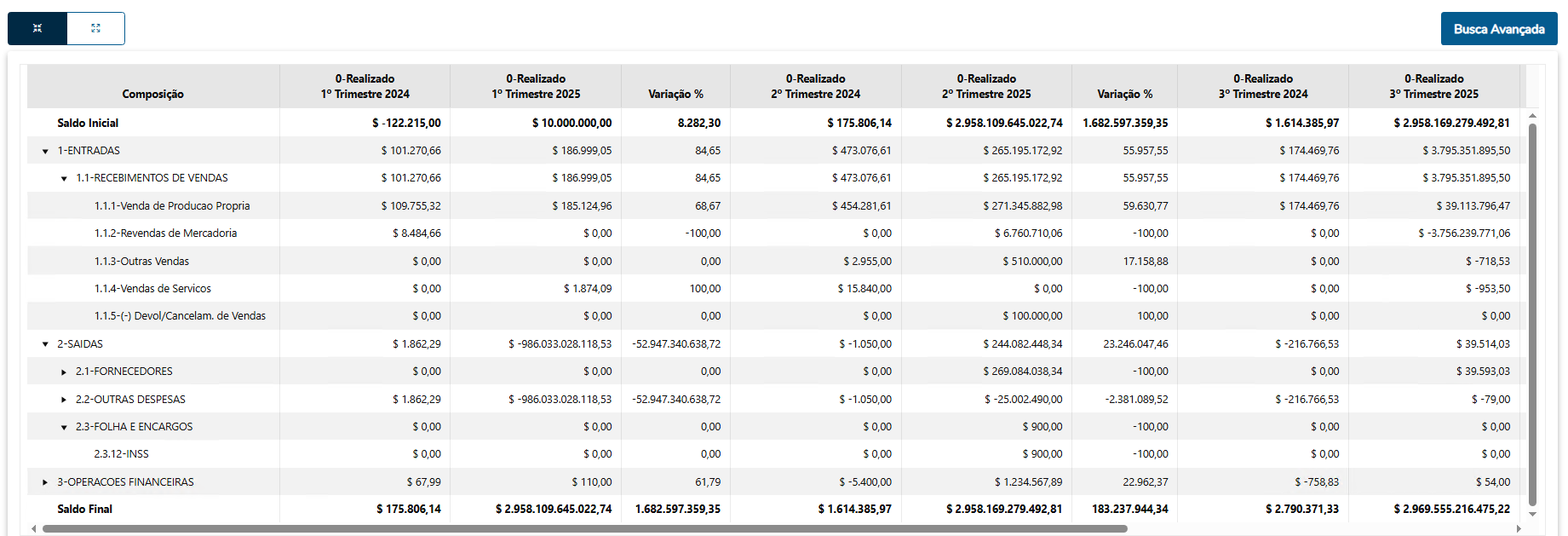Viewport: 1568px width, 536px height.
Task: Click the vertical scrollbar up arrow
Action: click(1532, 116)
